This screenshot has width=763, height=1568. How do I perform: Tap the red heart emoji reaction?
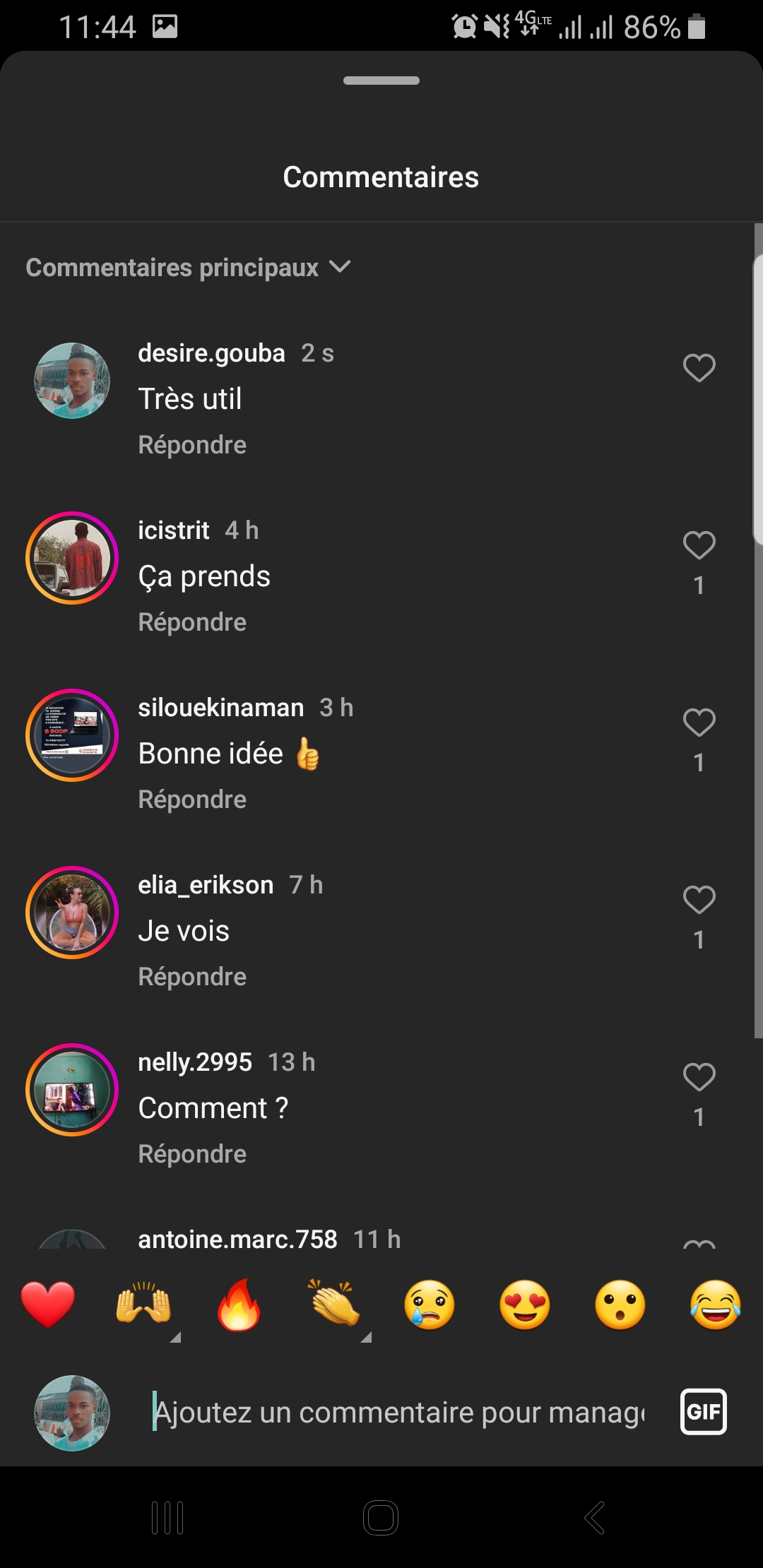pyautogui.click(x=48, y=1304)
